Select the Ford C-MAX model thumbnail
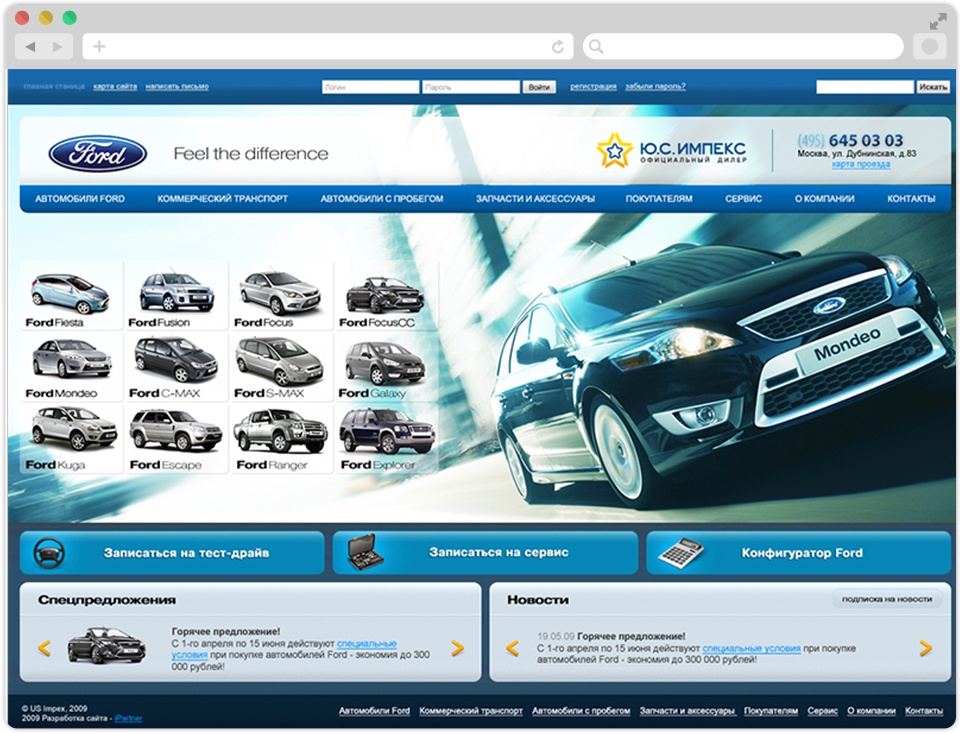The image size is (960, 733). pyautogui.click(x=176, y=367)
